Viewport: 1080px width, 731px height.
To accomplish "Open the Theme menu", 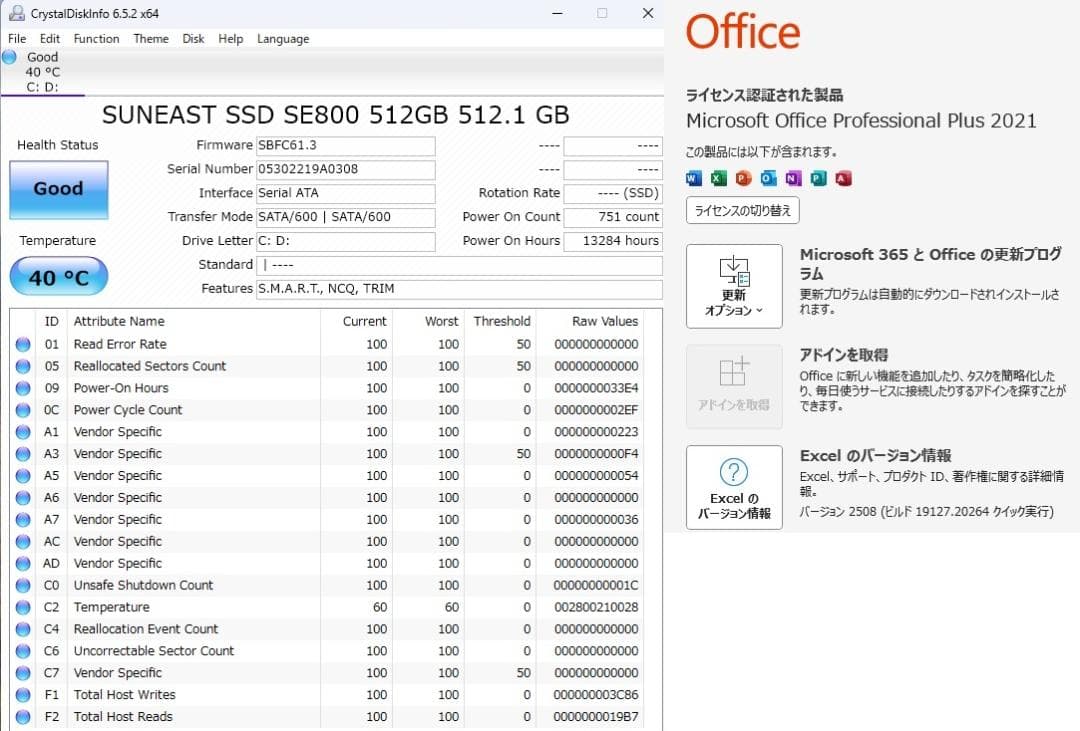I will 150,38.
